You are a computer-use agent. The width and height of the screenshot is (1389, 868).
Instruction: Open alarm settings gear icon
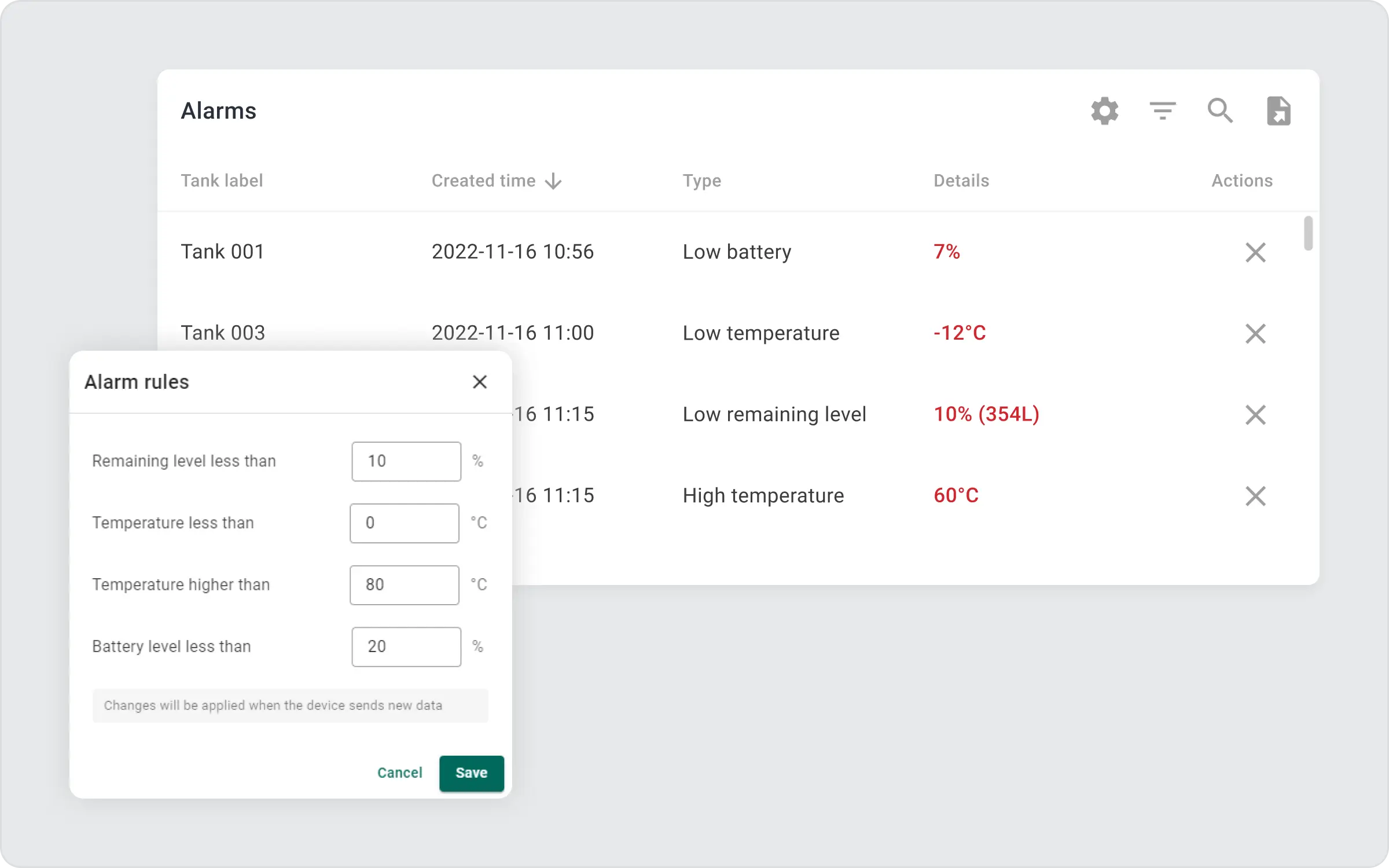tap(1104, 111)
